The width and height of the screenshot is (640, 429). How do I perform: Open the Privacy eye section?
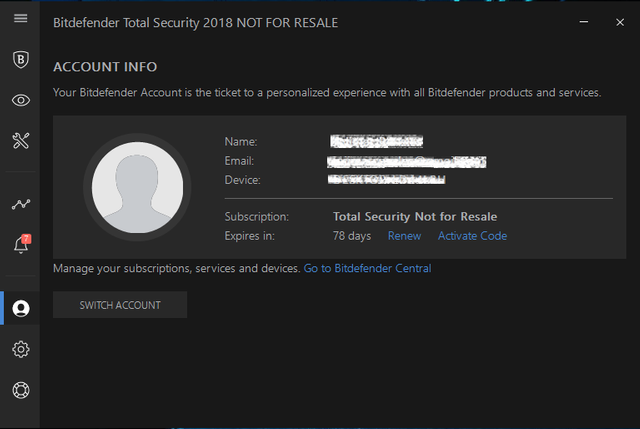point(20,100)
